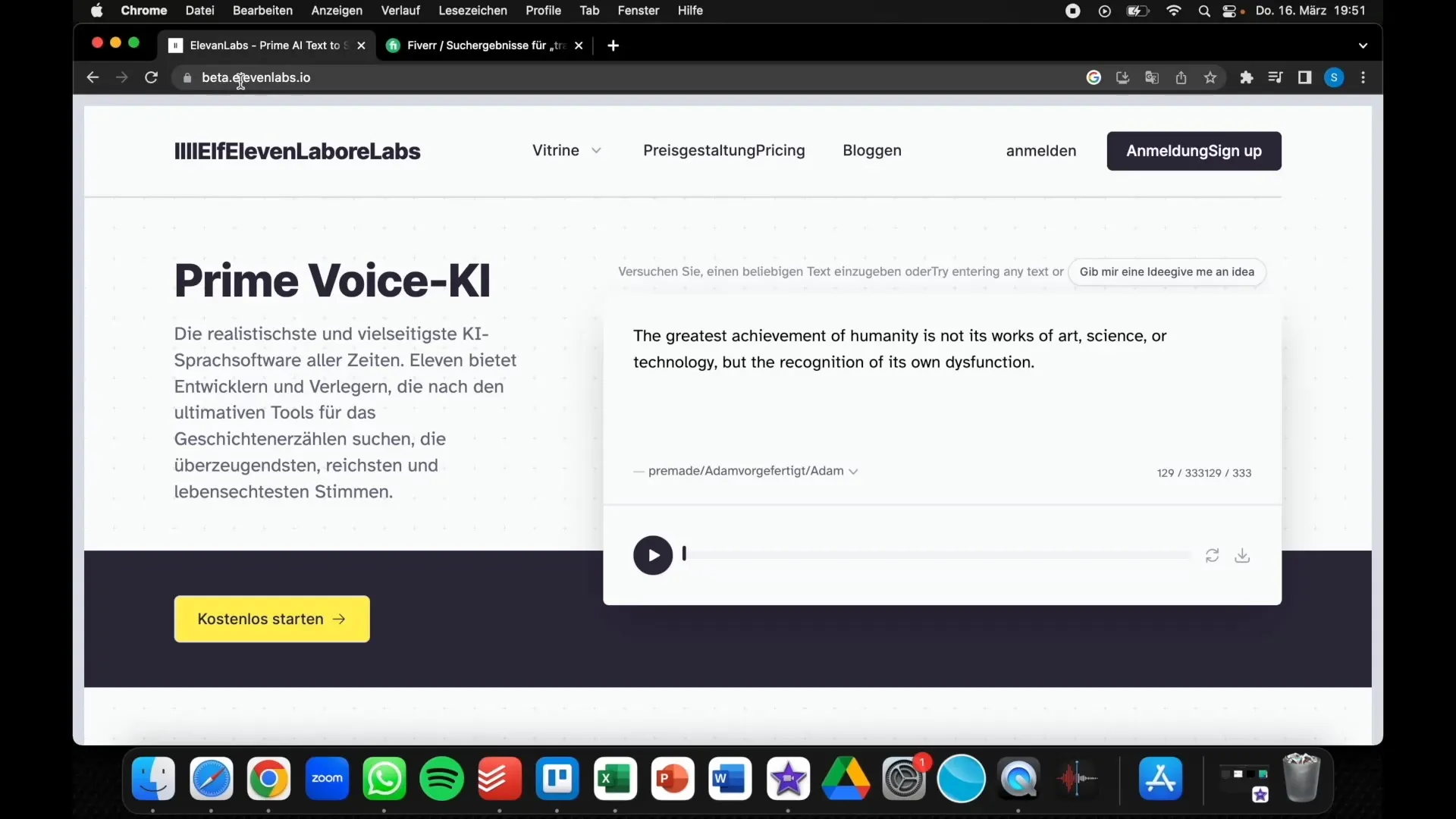Image resolution: width=1456 pixels, height=819 pixels.
Task: Reload the page
Action: click(x=151, y=77)
